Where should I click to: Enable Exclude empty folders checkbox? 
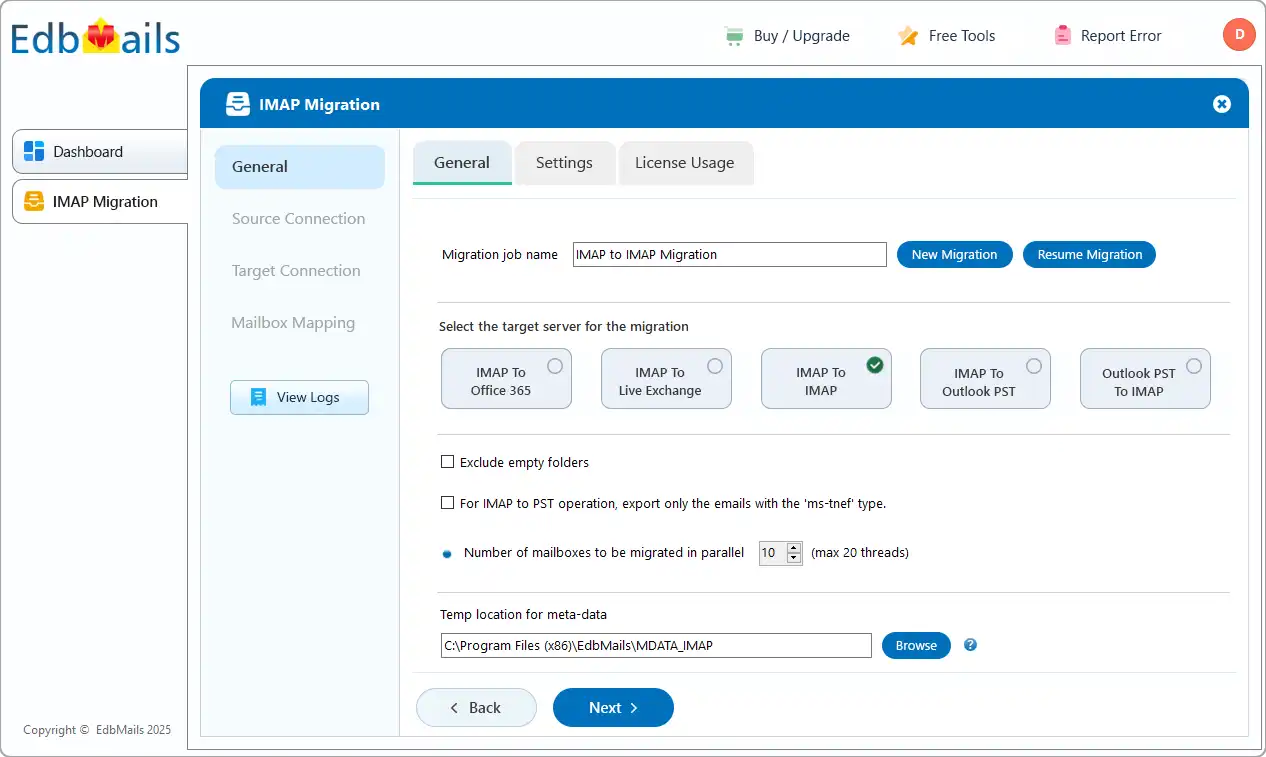447,462
